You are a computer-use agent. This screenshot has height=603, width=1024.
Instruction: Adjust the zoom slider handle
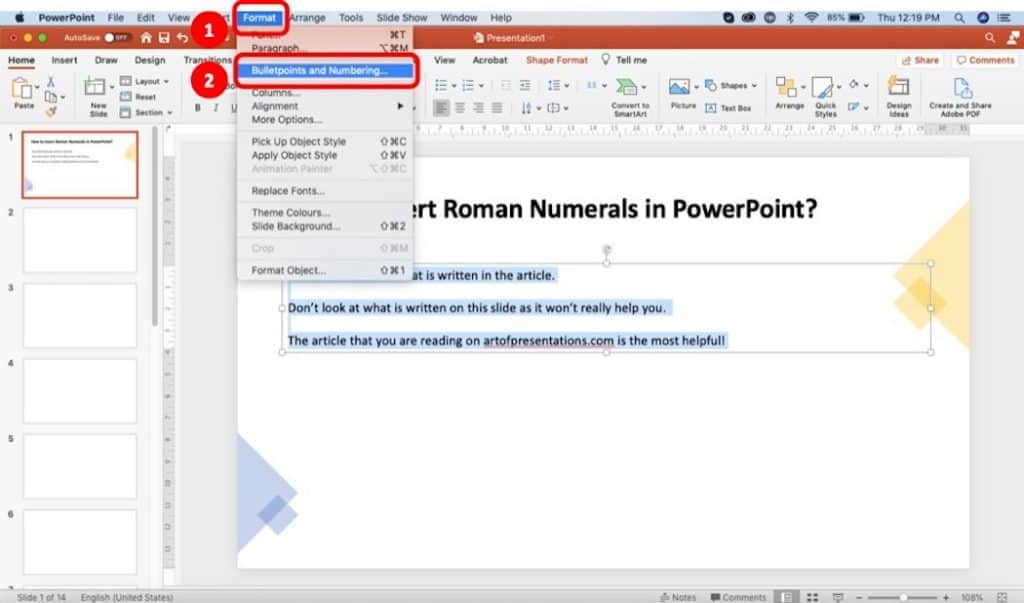coord(903,597)
